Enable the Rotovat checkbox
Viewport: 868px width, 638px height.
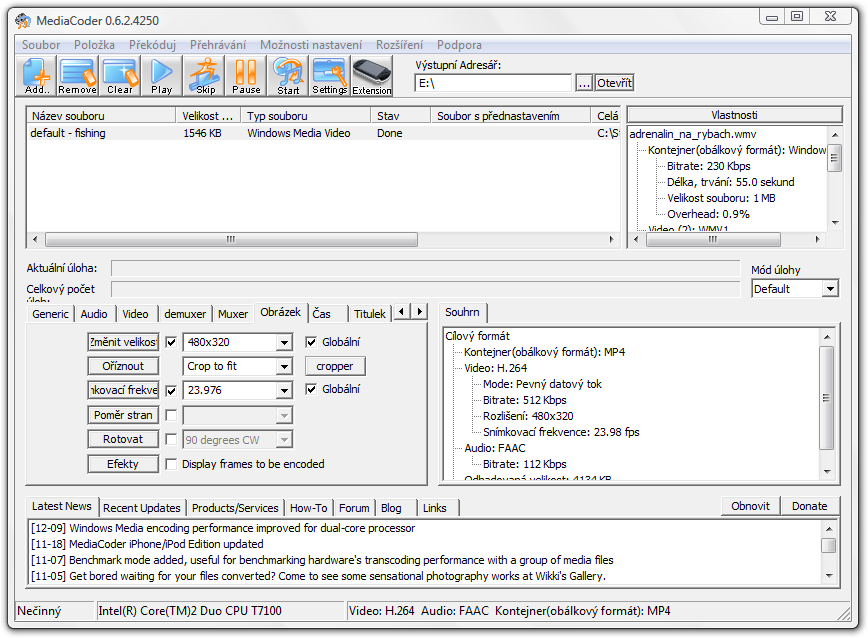point(171,439)
